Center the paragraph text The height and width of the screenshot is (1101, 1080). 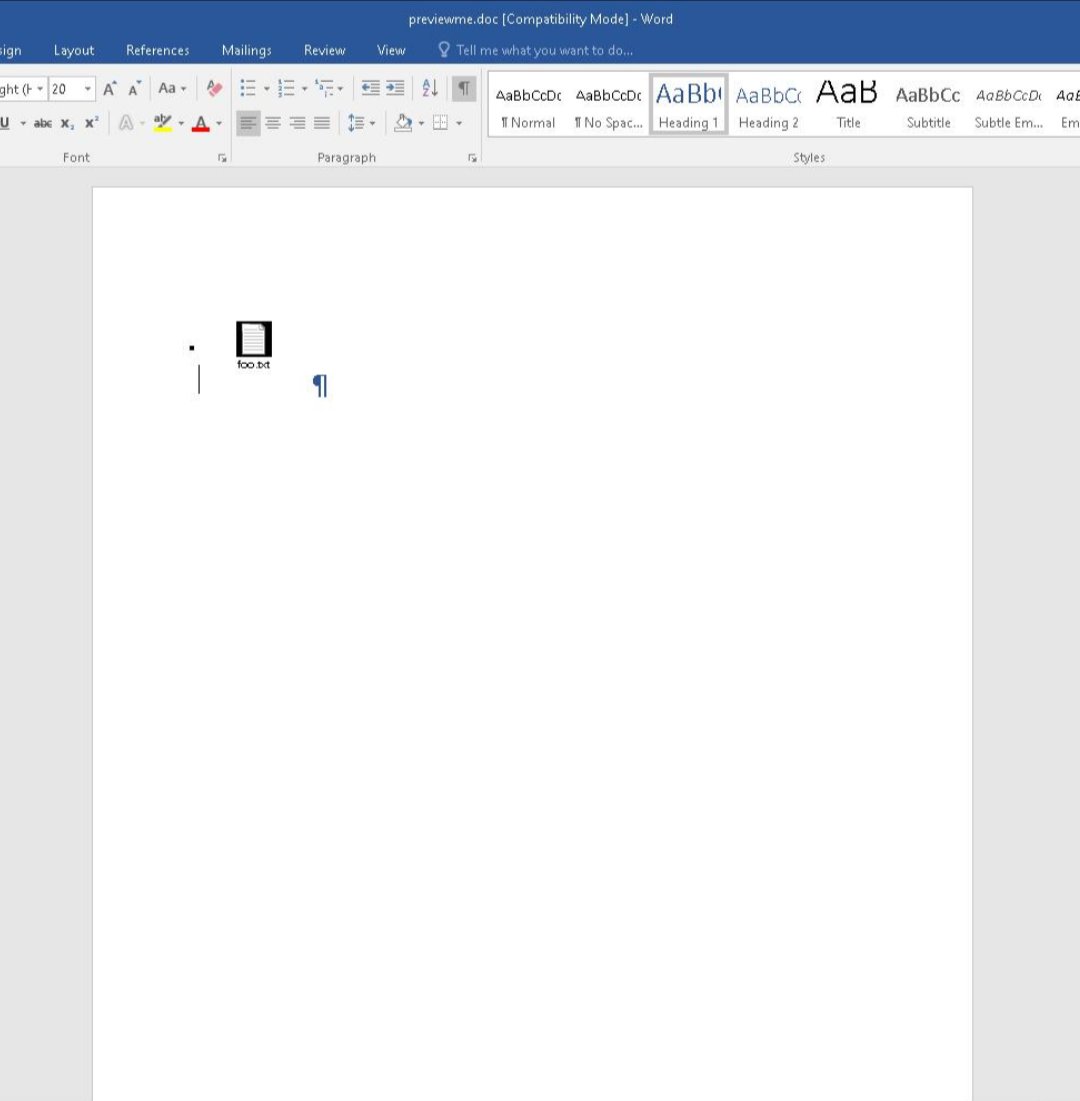[x=273, y=124]
